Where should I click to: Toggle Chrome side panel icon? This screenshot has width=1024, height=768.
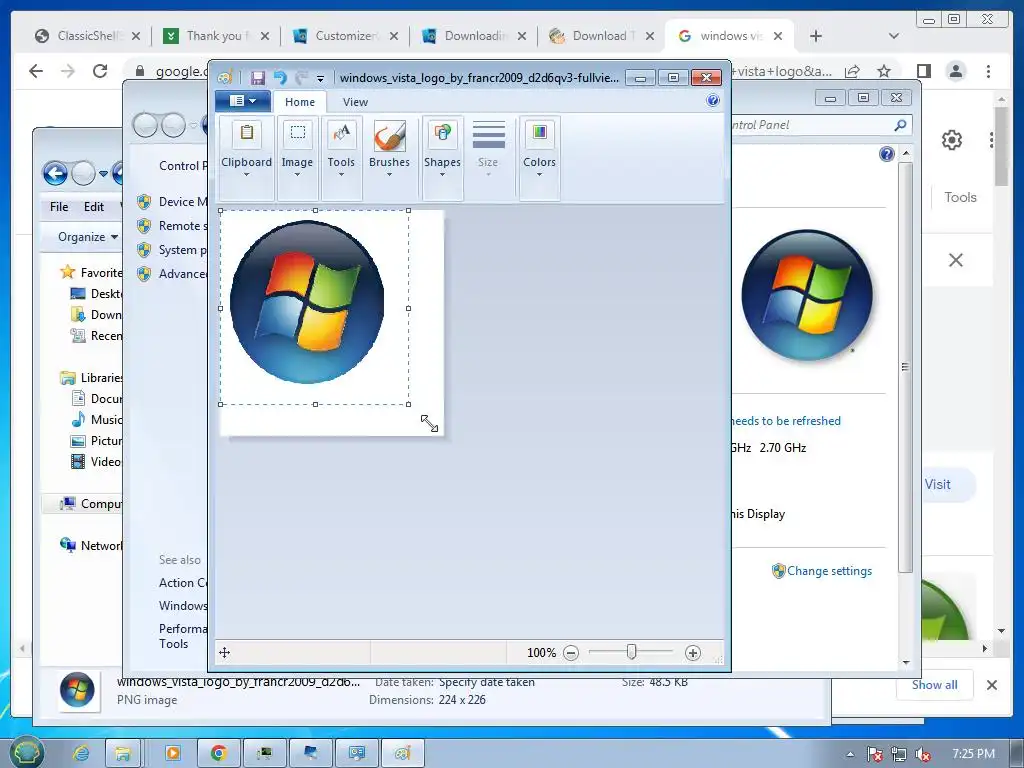coord(923,71)
